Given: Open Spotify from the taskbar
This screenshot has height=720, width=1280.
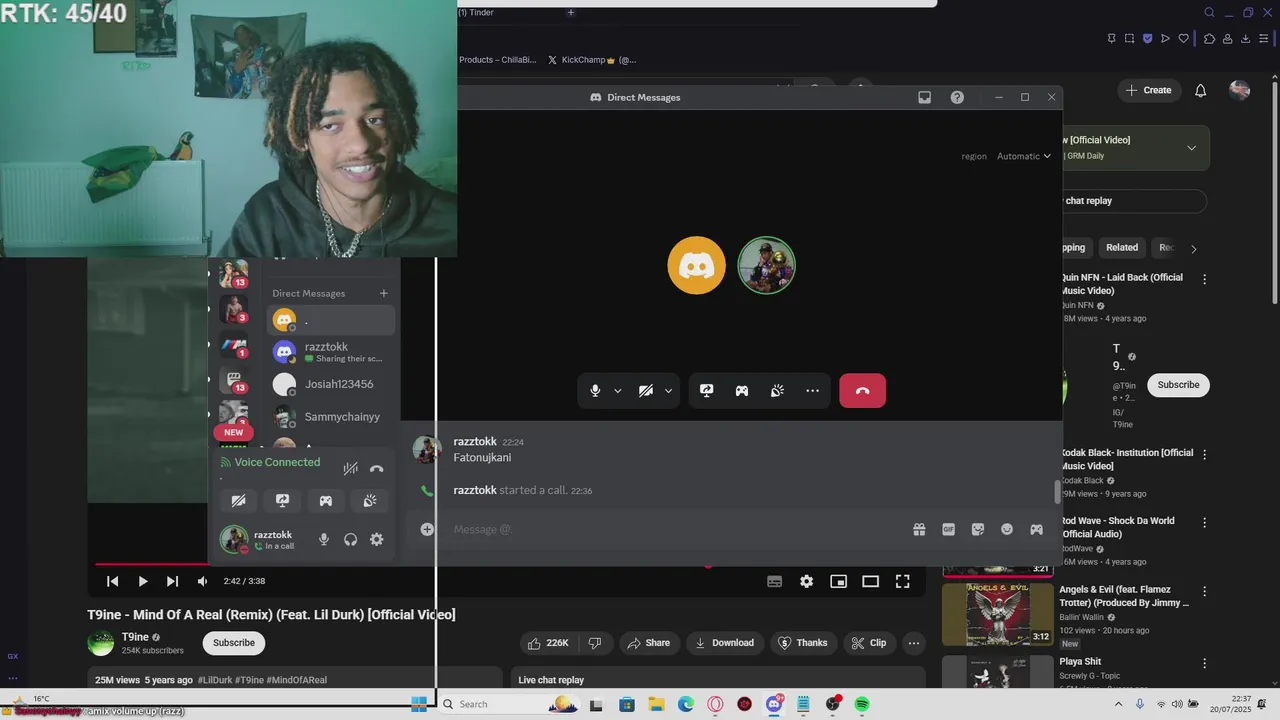Looking at the screenshot, I should point(862,704).
